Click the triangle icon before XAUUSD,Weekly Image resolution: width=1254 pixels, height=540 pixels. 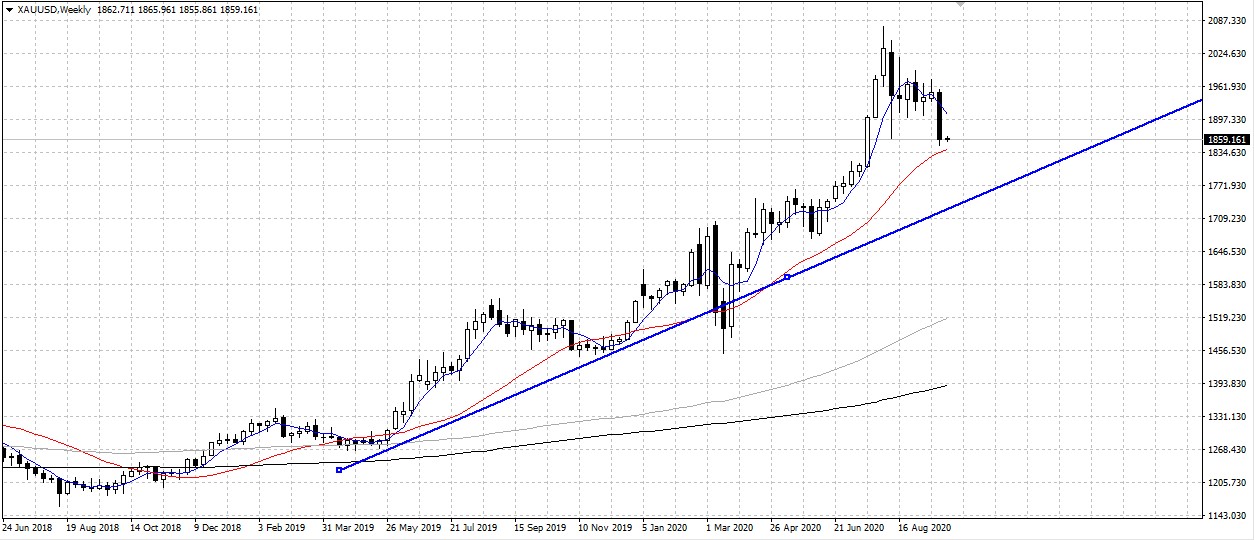(x=9, y=9)
